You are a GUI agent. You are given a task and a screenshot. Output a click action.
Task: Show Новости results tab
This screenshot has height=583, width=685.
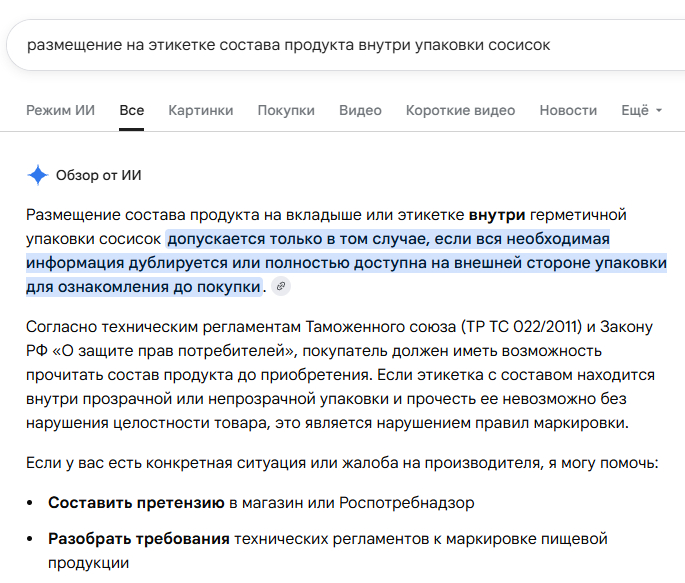point(568,110)
